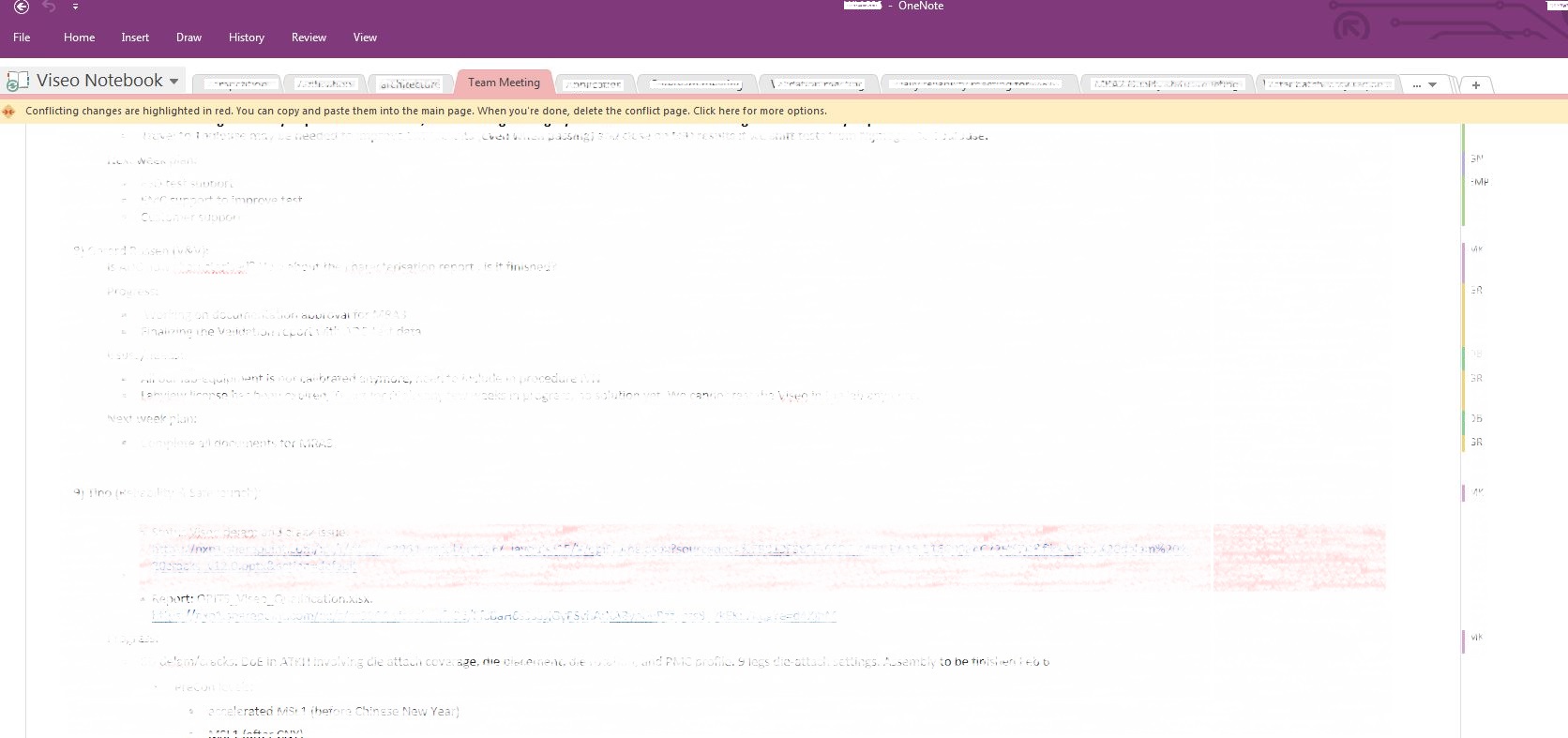The width and height of the screenshot is (1568, 738).
Task: Click the Back arrow icon
Action: (x=22, y=7)
